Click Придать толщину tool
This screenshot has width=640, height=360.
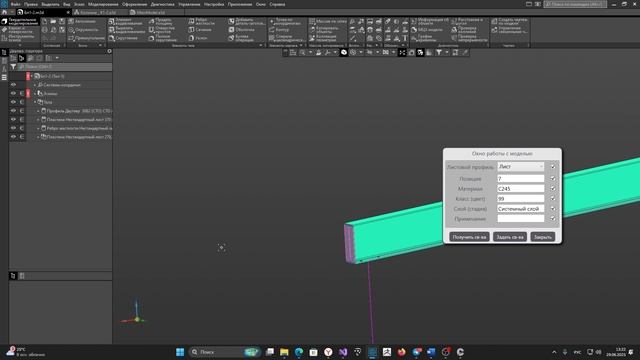click(161, 21)
